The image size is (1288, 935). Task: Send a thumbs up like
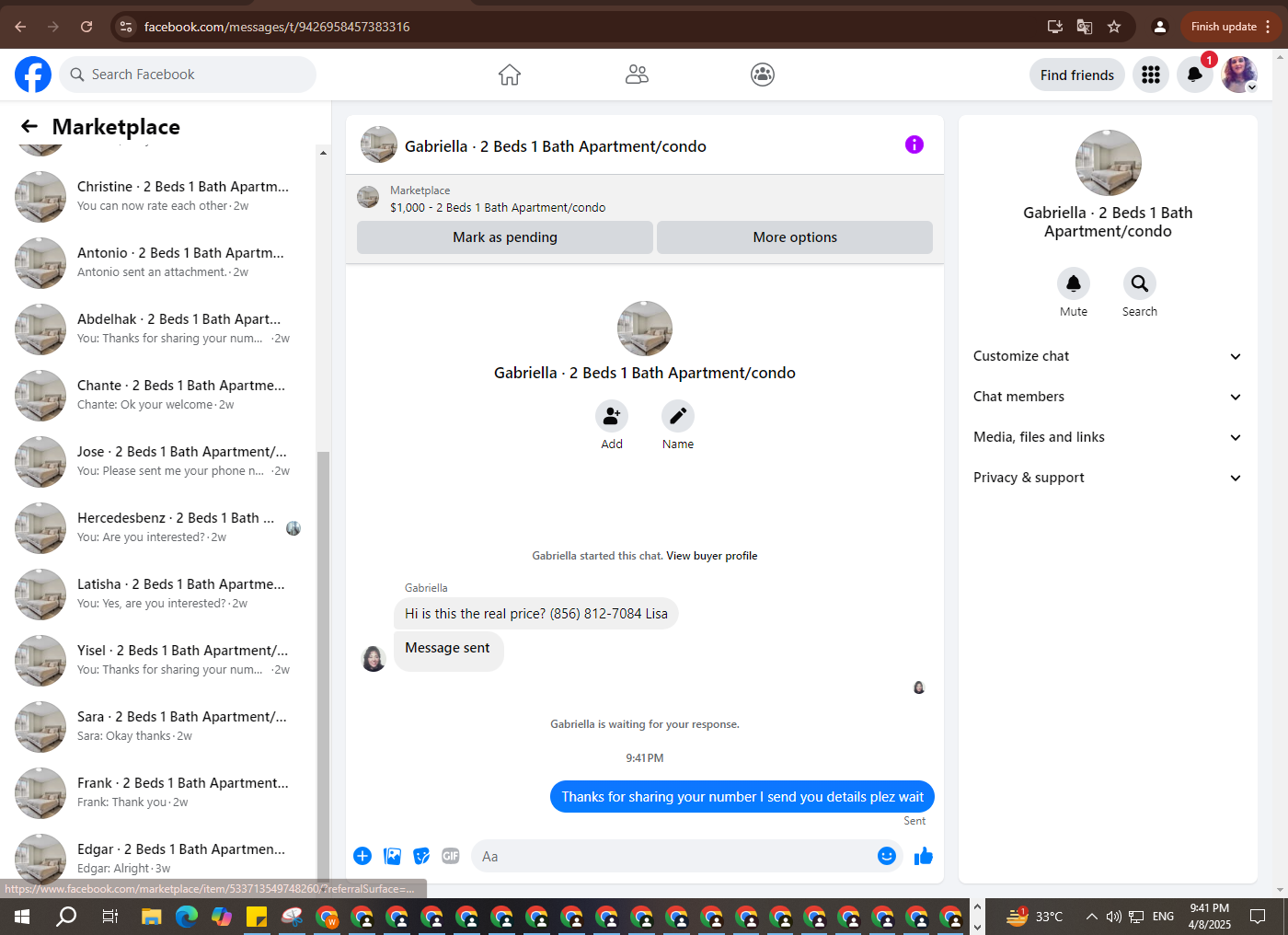[x=924, y=856]
